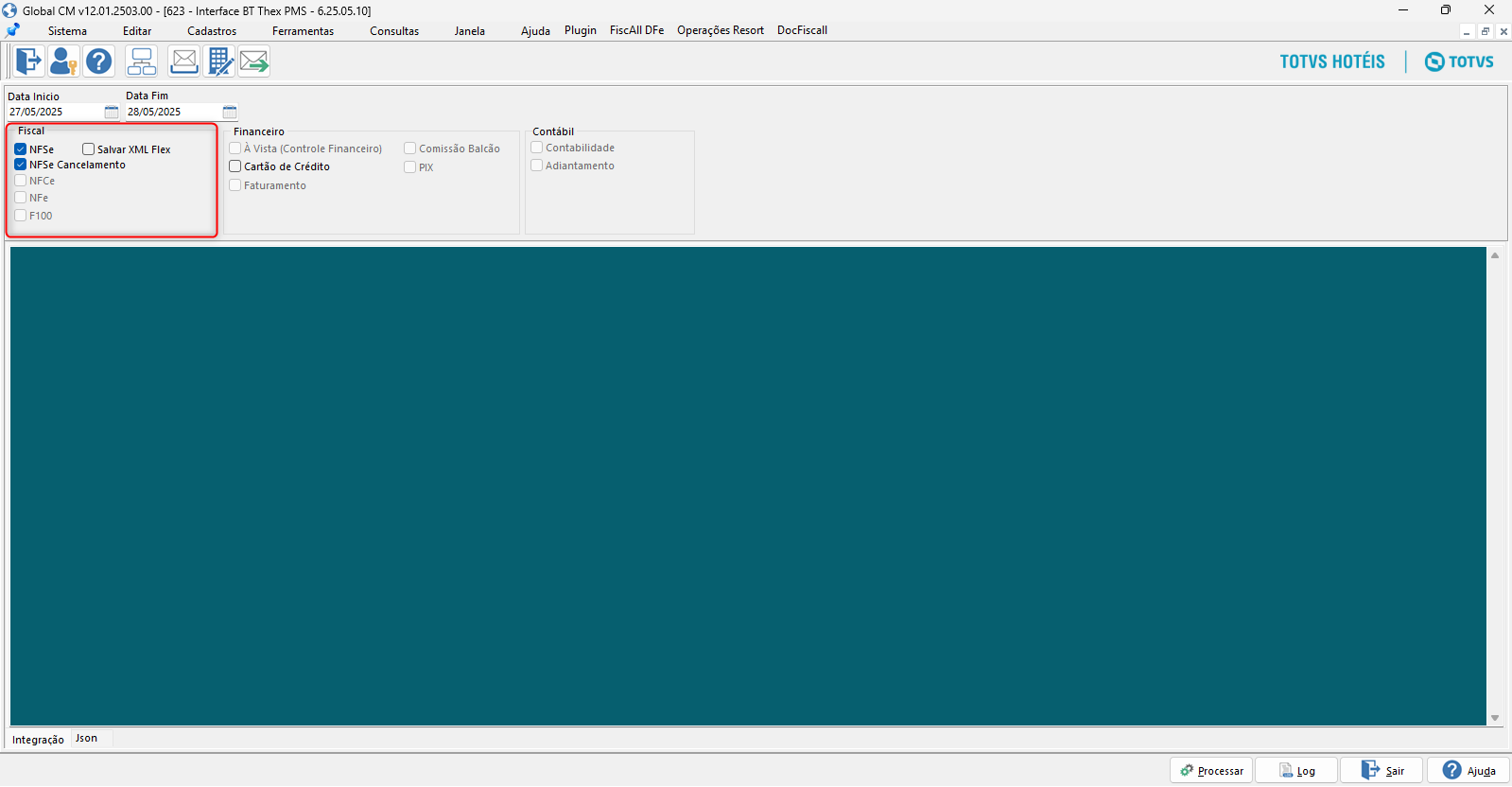Open the Ferramentas menu

coord(303,31)
